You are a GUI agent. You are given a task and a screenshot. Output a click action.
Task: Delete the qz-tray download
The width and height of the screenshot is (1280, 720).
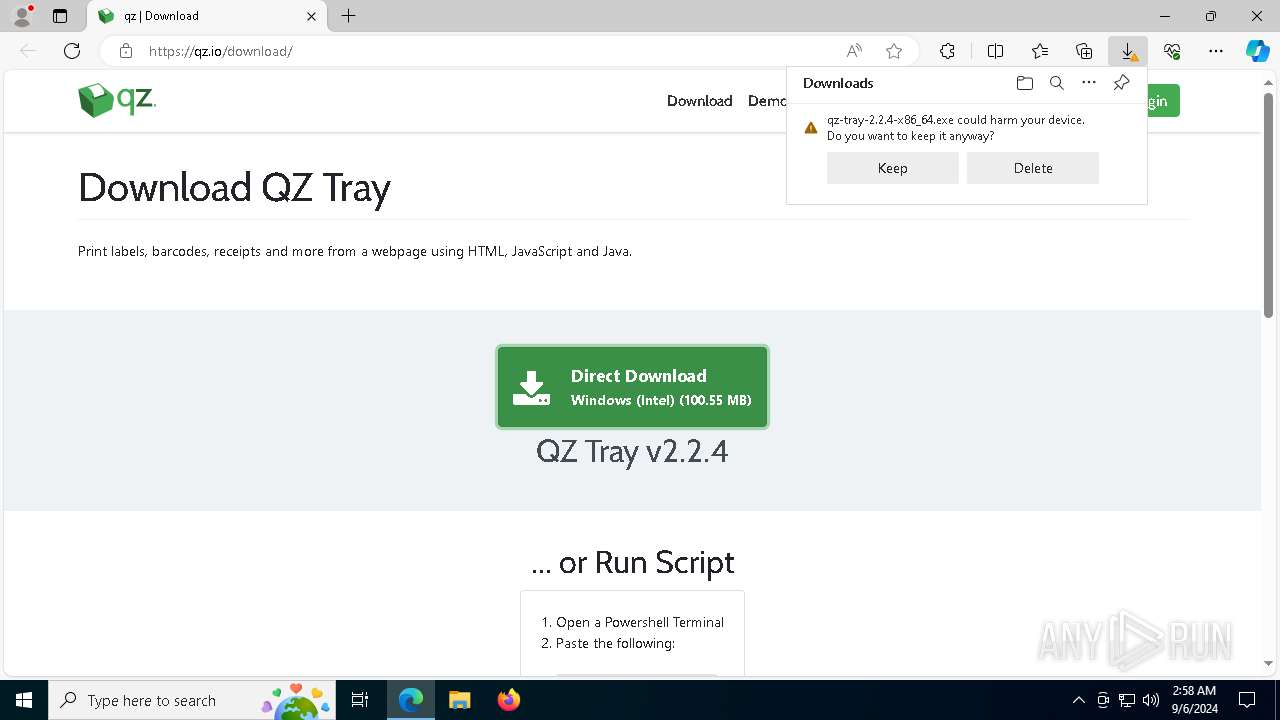(1032, 168)
